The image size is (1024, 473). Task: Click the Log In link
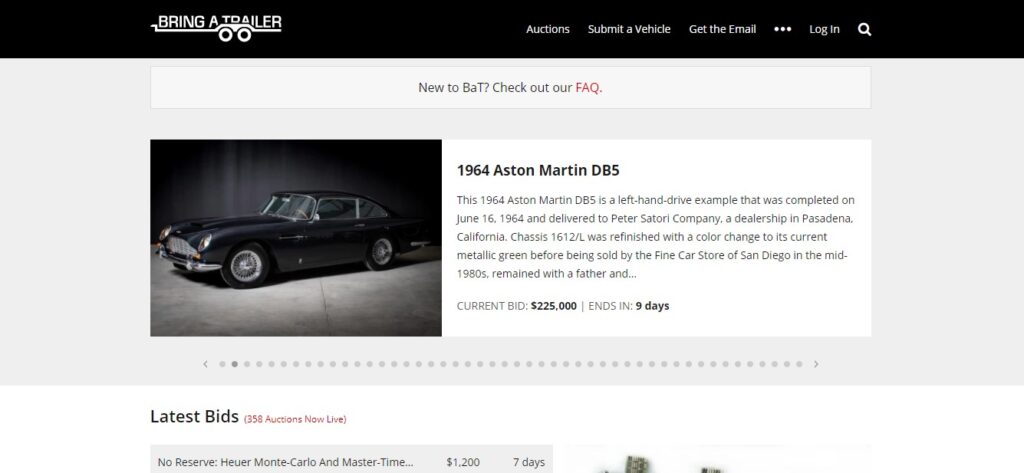[x=824, y=29]
